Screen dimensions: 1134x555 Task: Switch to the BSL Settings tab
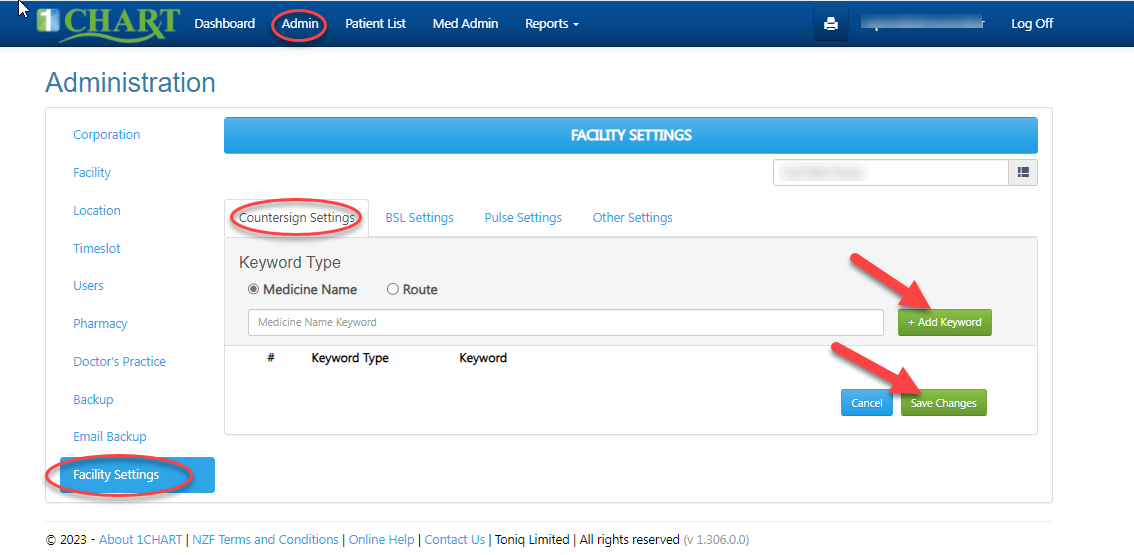pyautogui.click(x=419, y=218)
